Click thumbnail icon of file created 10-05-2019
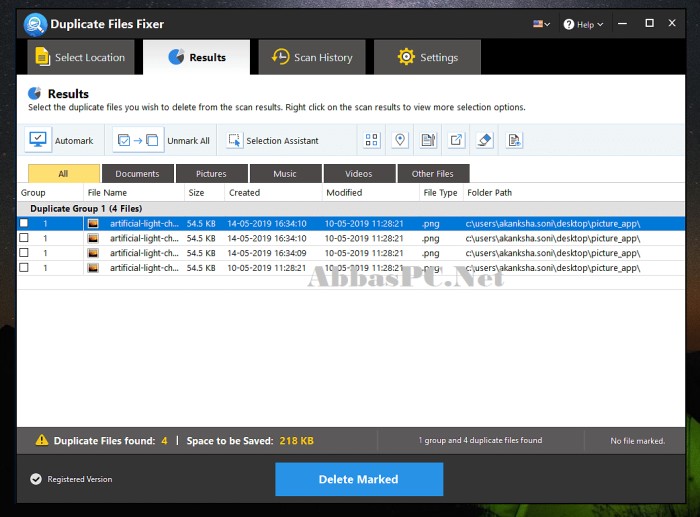 (x=93, y=268)
